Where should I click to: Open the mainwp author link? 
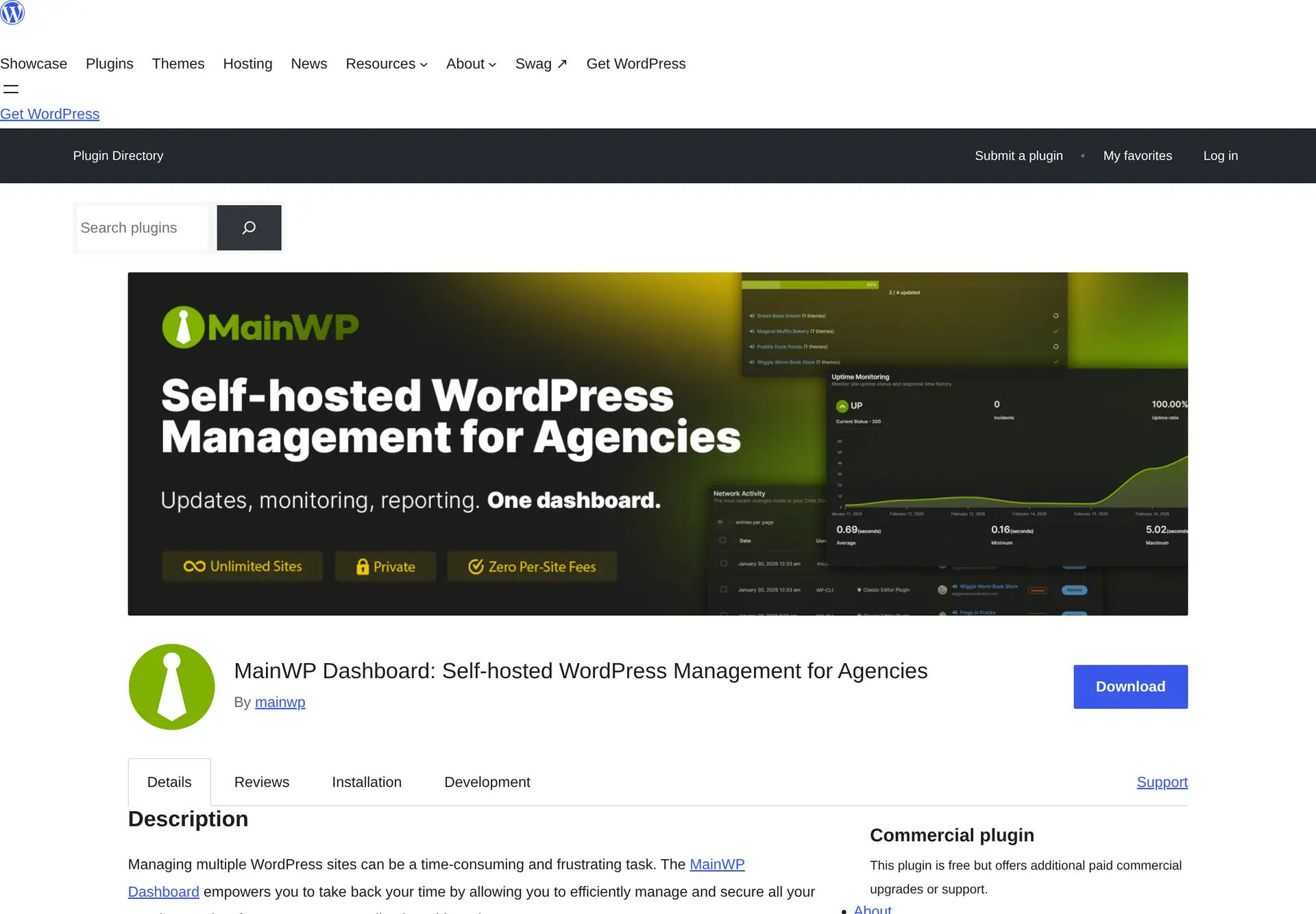pos(280,702)
